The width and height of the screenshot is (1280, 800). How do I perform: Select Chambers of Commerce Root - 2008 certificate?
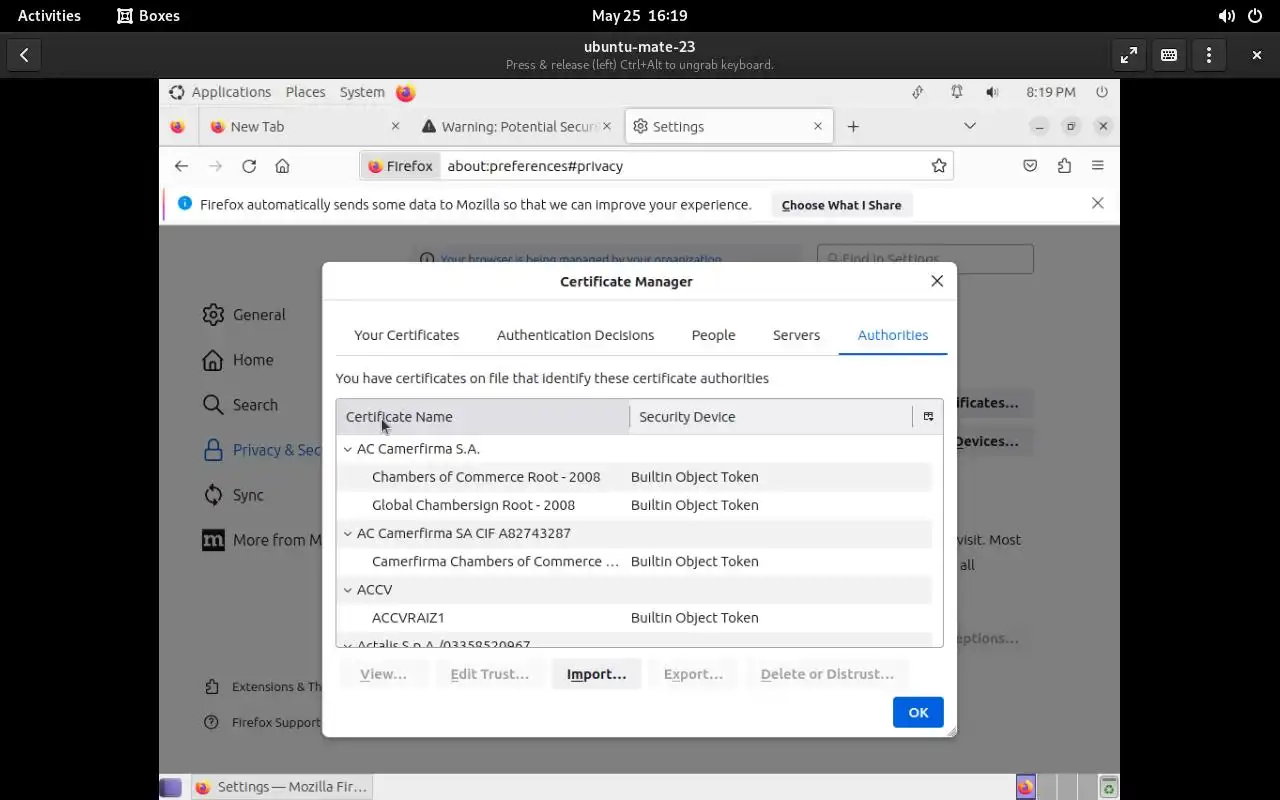pyautogui.click(x=634, y=477)
